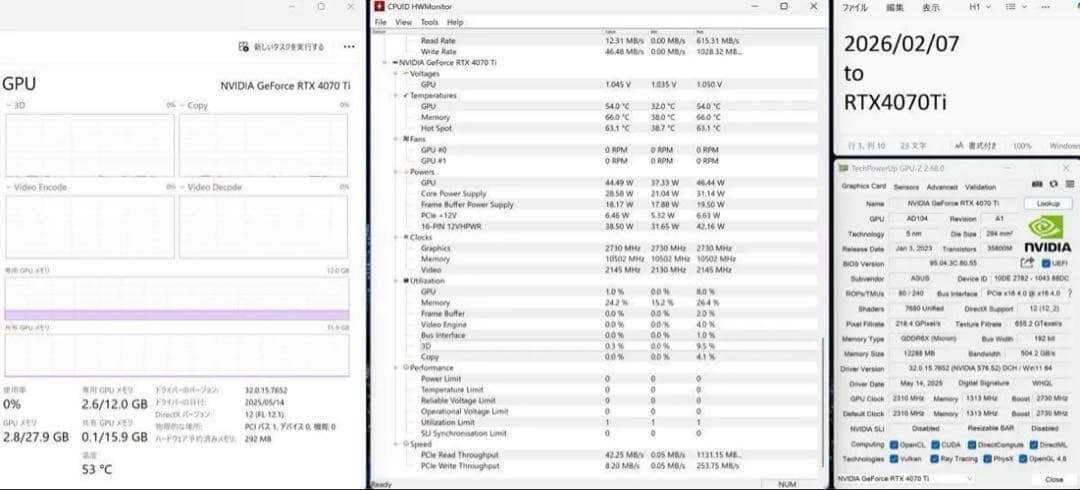Screen dimensions: 1080x490
Task: Open the H1 heading dropdown in Notepad
Action: pos(988,7)
